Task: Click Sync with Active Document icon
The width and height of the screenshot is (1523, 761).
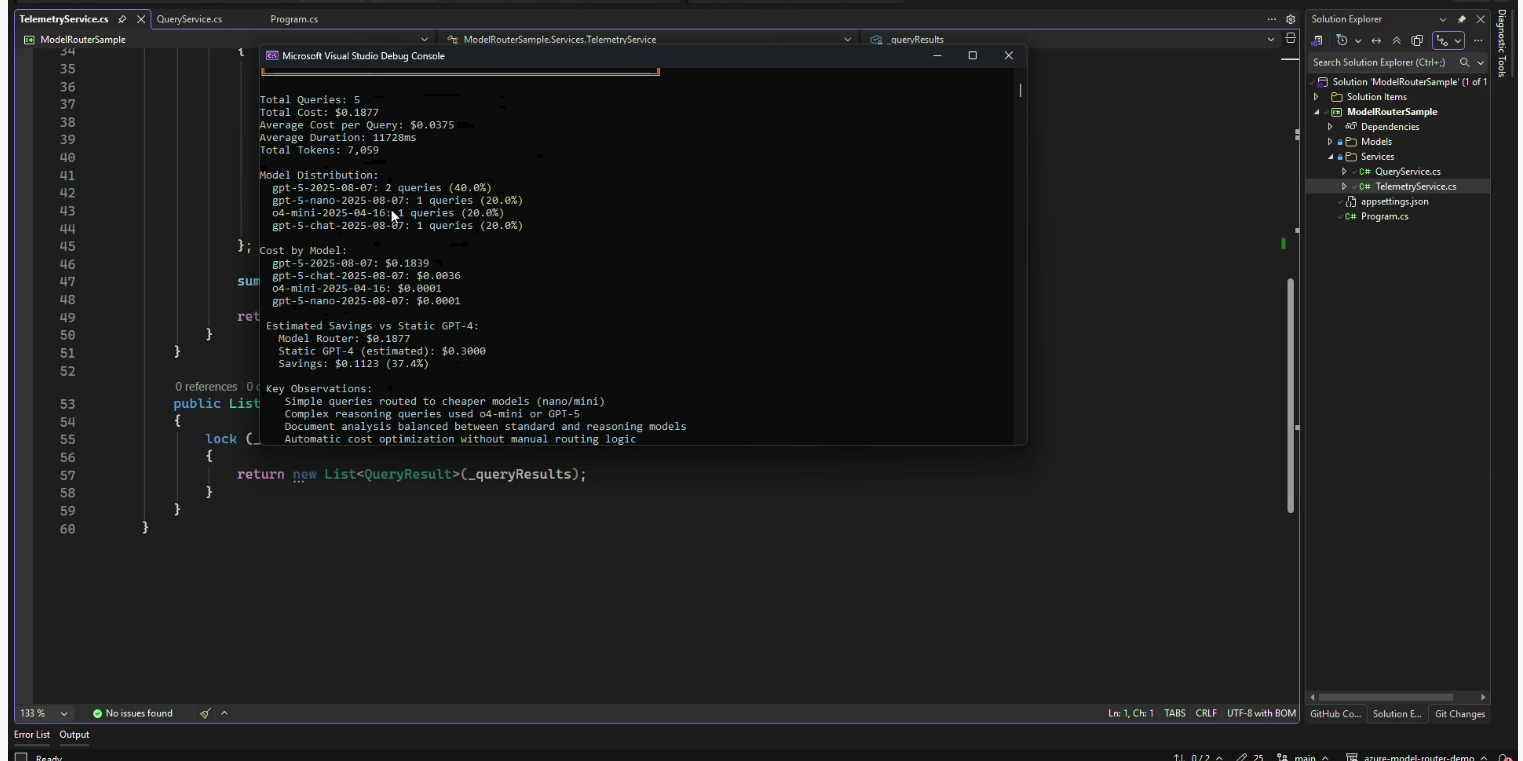Action: [1376, 41]
